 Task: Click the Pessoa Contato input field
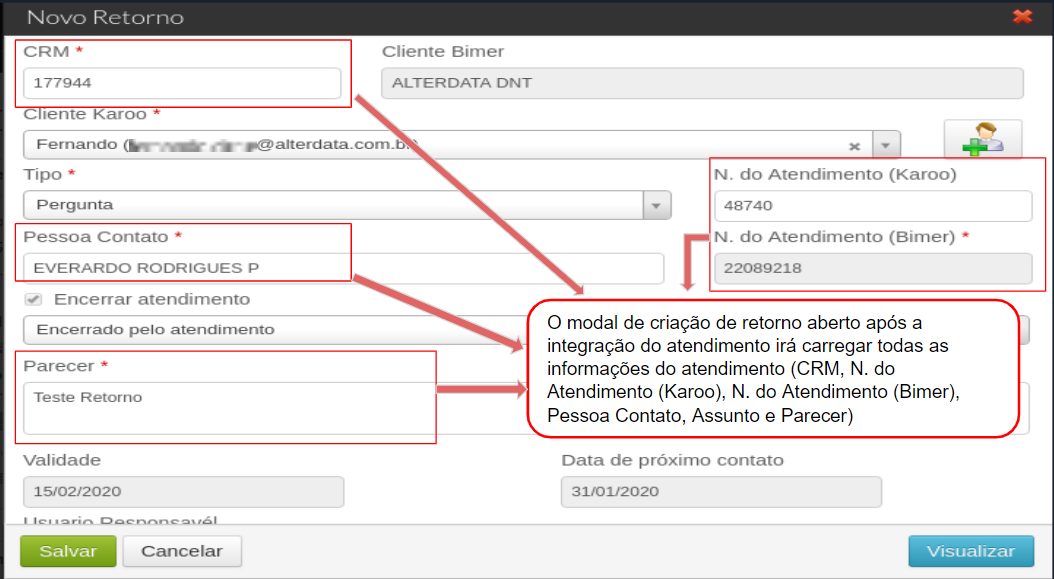pos(343,268)
